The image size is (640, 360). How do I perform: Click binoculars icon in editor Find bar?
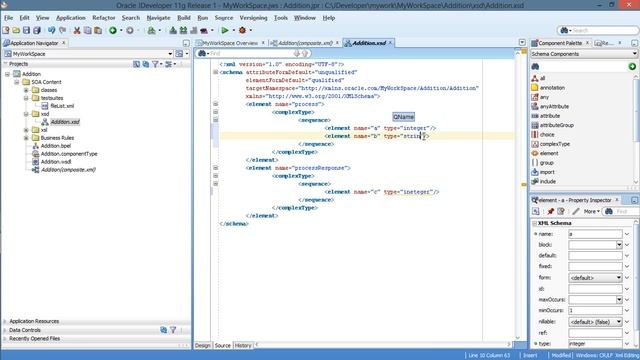pos(202,53)
